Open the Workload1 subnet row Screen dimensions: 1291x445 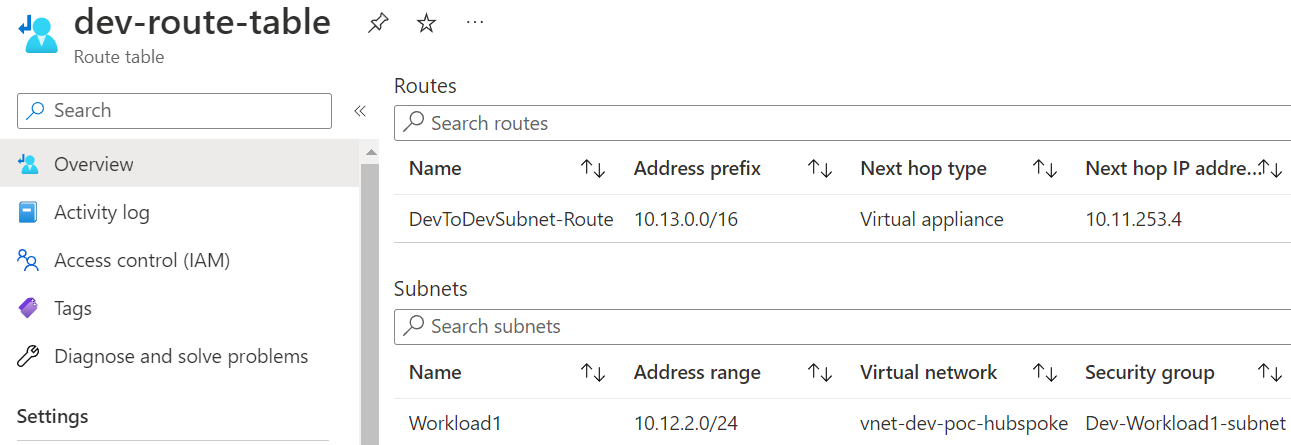(455, 423)
